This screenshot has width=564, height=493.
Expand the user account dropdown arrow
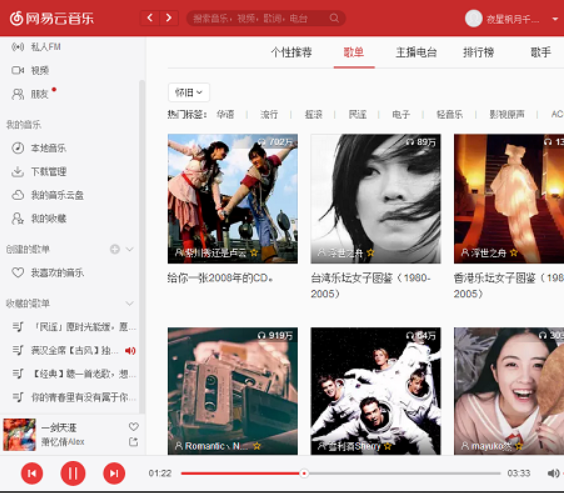(x=555, y=19)
